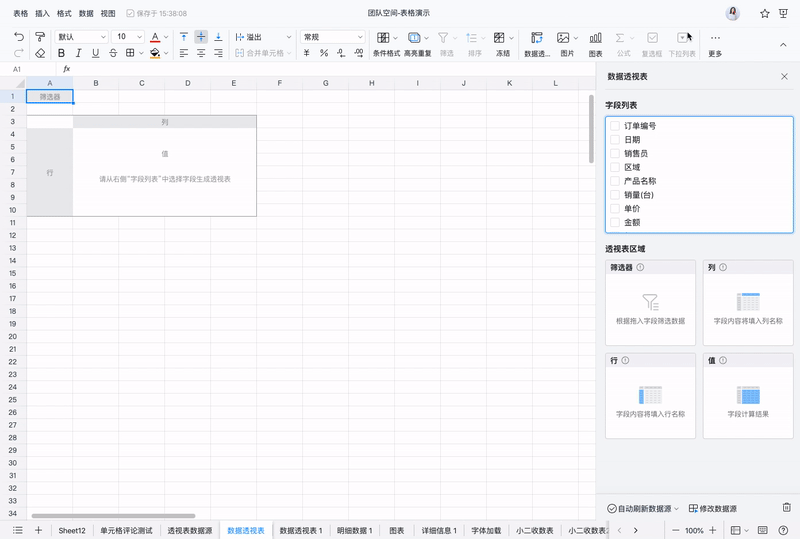This screenshot has width=800, height=539.
Task: Expand the font color dropdown arrow
Action: pyautogui.click(x=166, y=37)
